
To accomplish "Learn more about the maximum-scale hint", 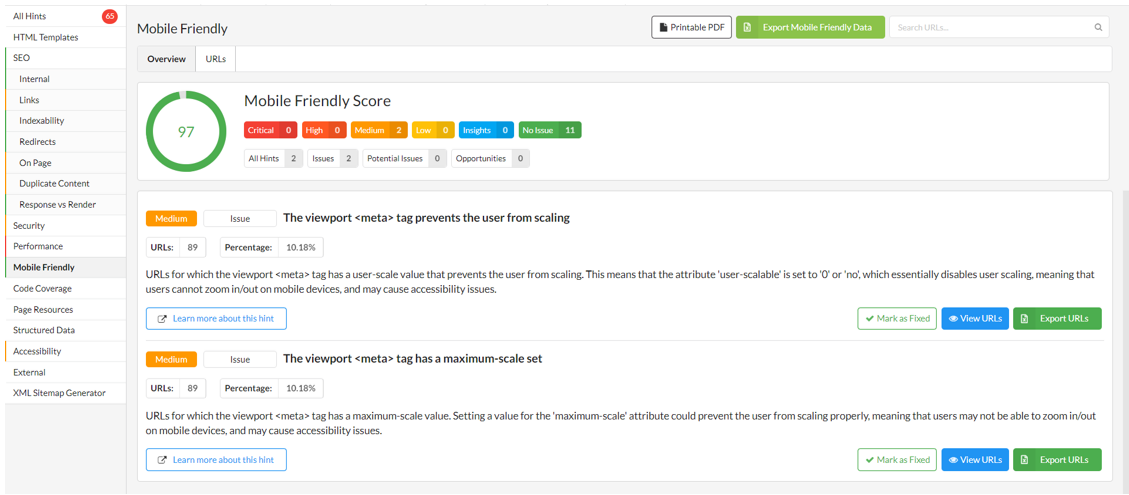I will [216, 460].
